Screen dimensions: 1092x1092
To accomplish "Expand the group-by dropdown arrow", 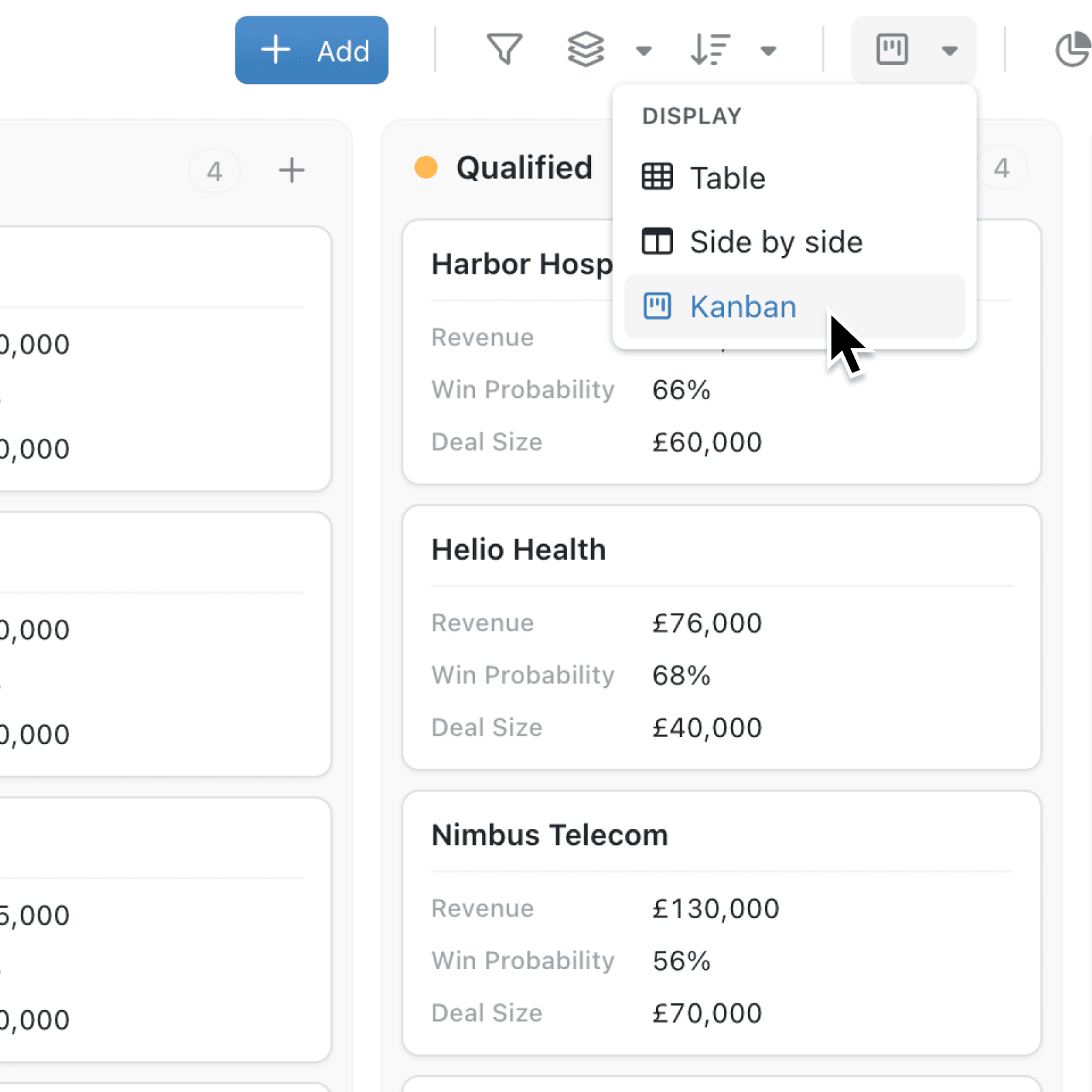I will pyautogui.click(x=644, y=50).
